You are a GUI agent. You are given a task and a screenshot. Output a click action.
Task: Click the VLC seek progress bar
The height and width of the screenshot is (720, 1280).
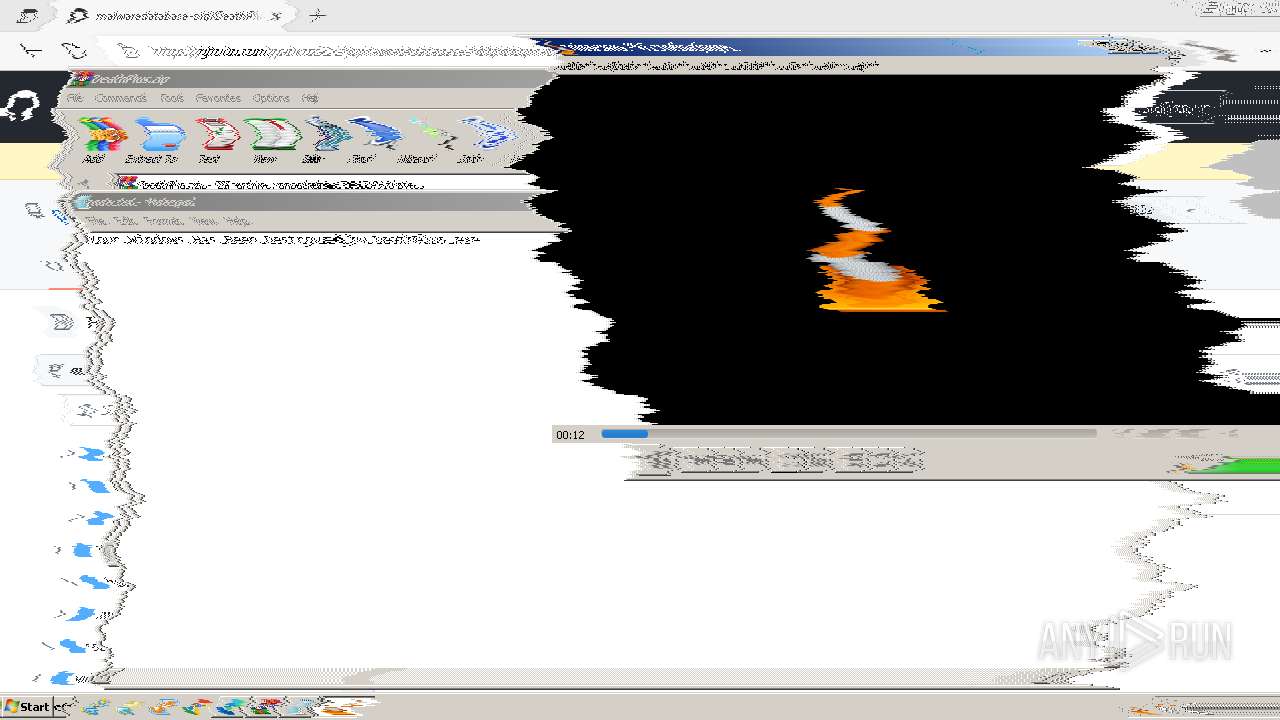(848, 434)
